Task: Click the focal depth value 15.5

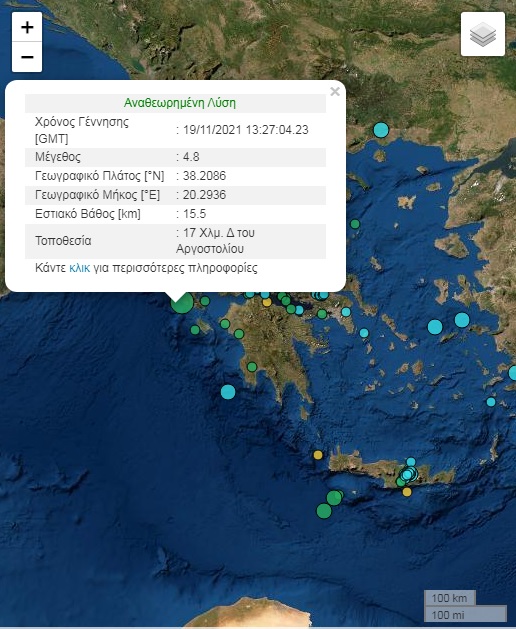Action: coord(194,213)
